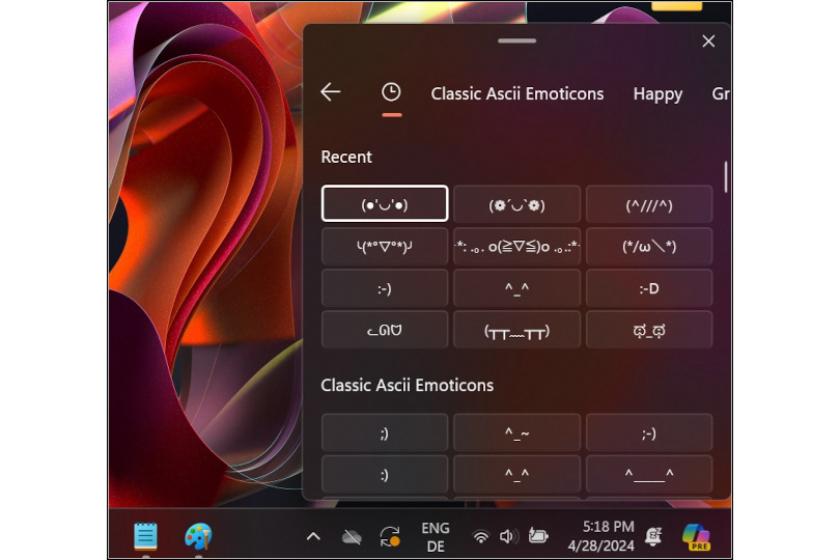The width and height of the screenshot is (840, 560).
Task: Launch Copilot preview from taskbar
Action: pos(696,536)
